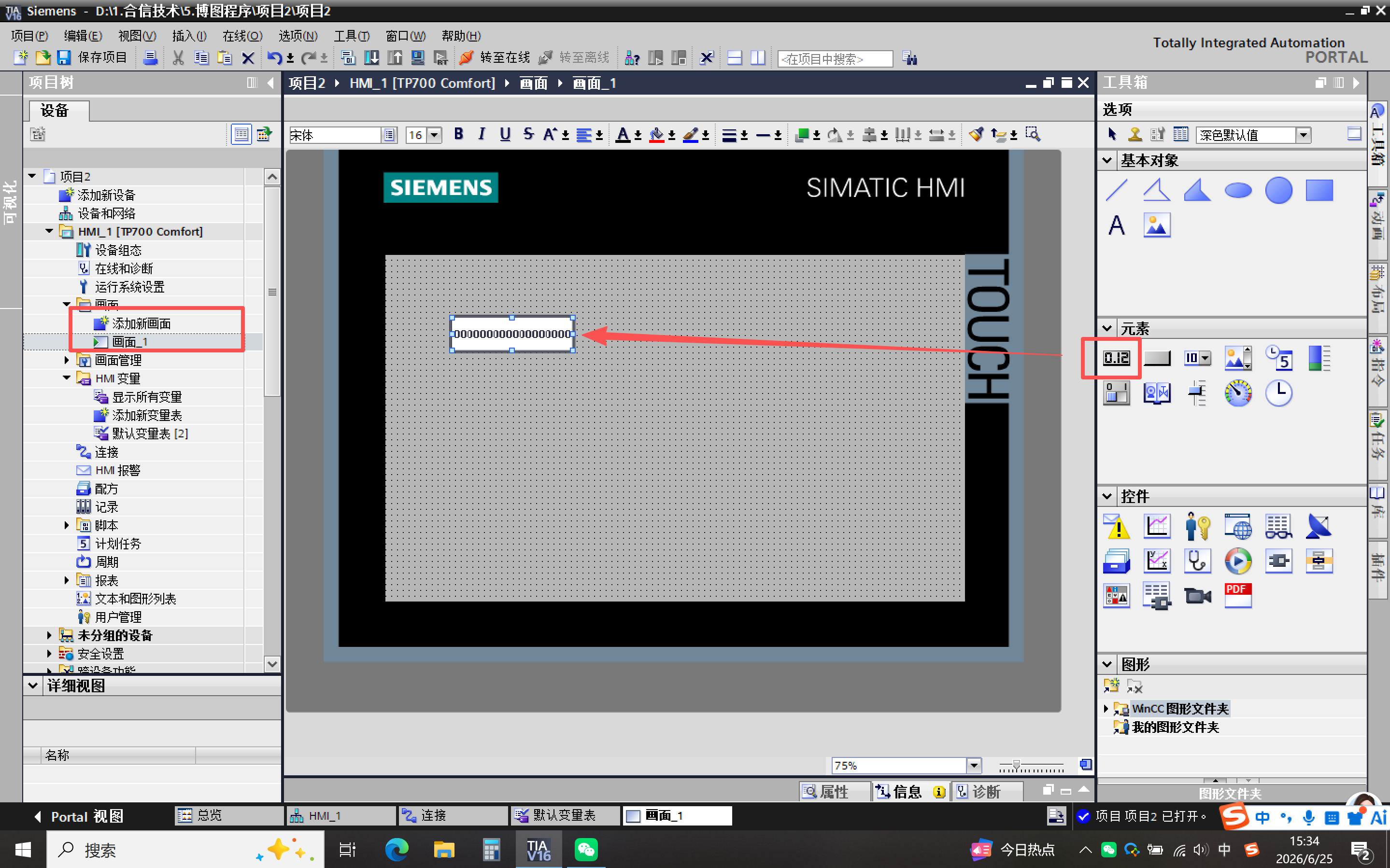Select the Gauge element in toolbox
The height and width of the screenshot is (868, 1390).
tap(1238, 393)
